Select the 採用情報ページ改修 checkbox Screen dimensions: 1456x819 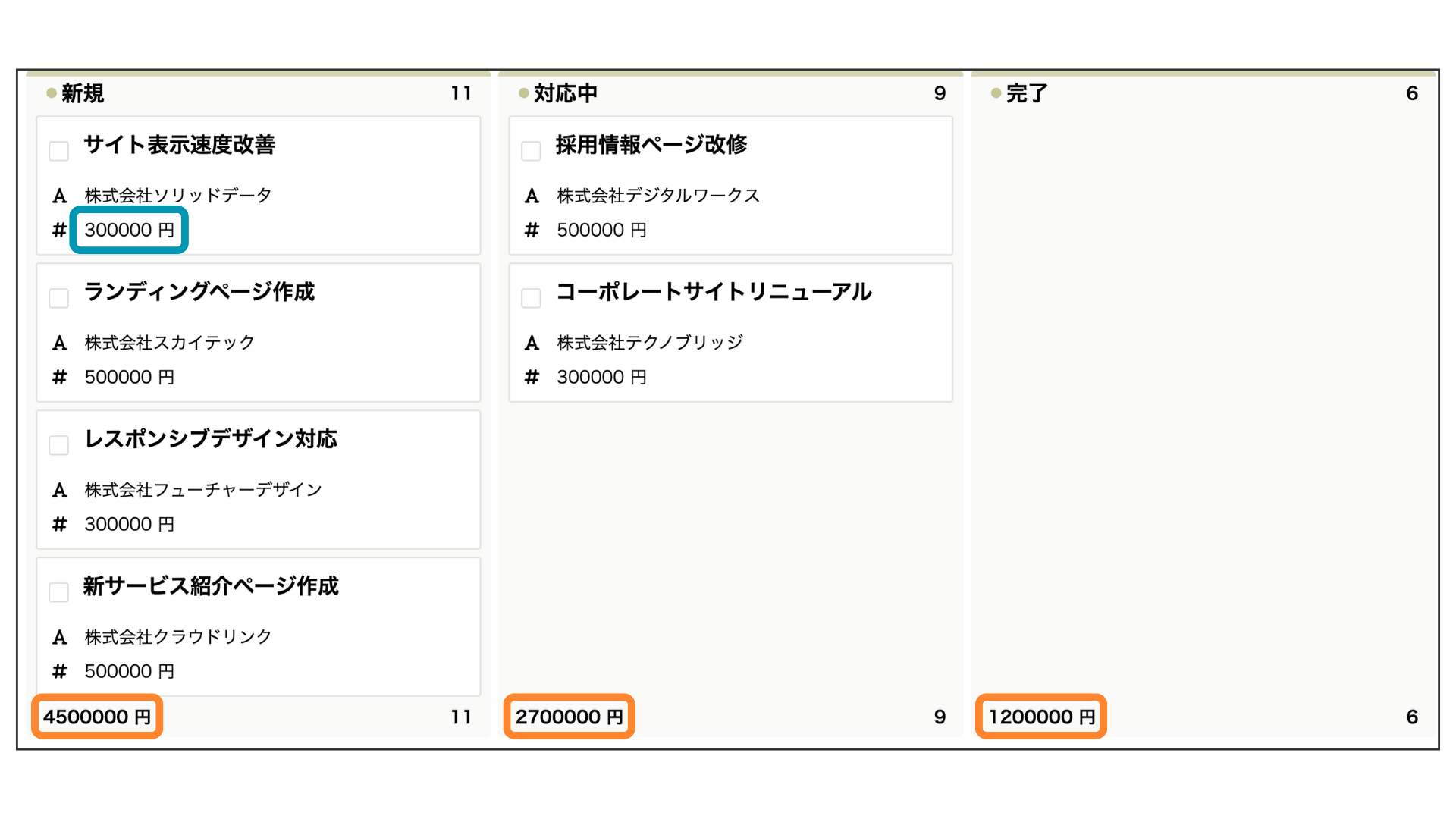tap(532, 151)
